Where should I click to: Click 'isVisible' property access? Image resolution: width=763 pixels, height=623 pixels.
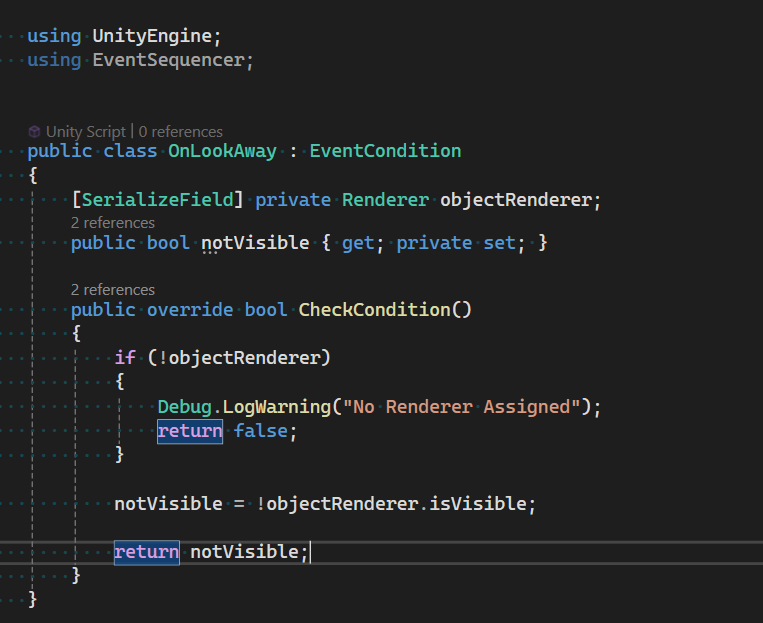[x=478, y=503]
